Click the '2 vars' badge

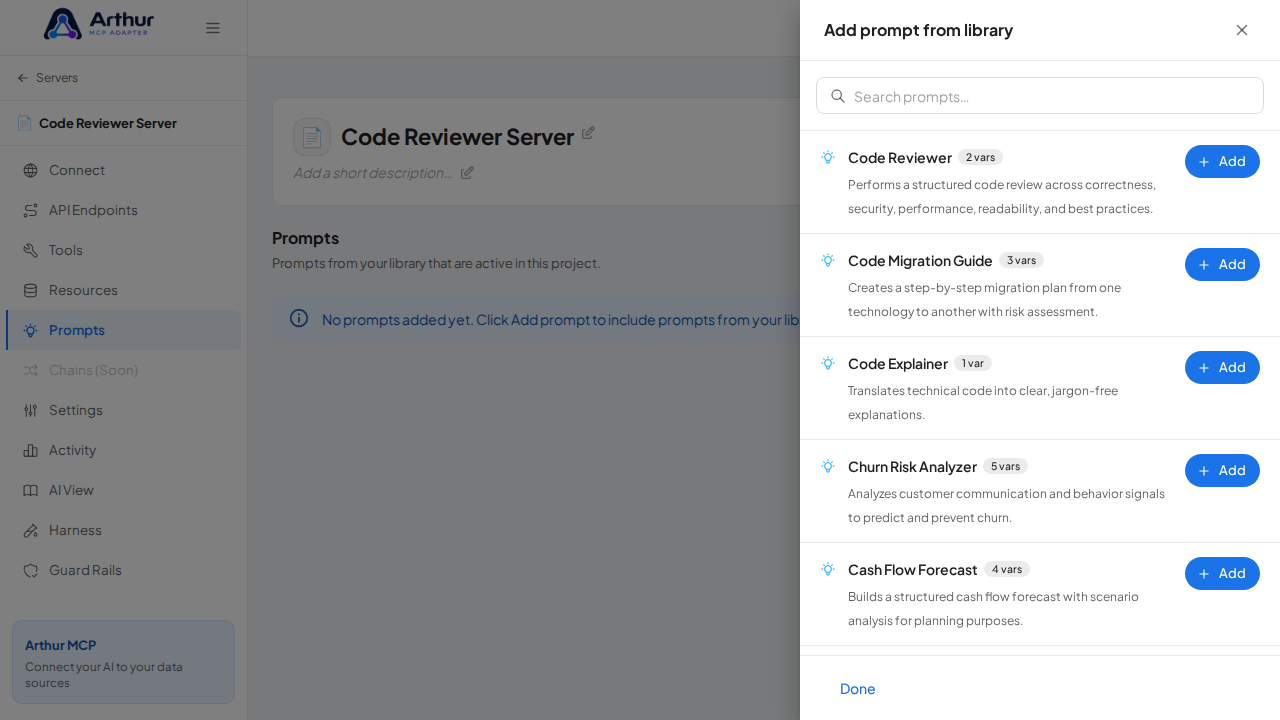click(x=980, y=157)
